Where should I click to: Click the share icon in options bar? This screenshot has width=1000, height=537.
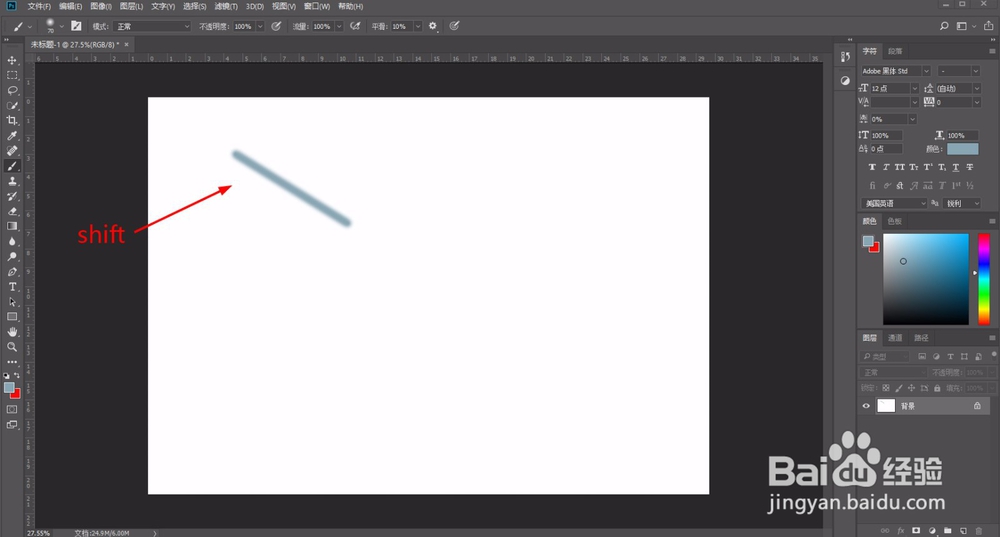[989, 26]
